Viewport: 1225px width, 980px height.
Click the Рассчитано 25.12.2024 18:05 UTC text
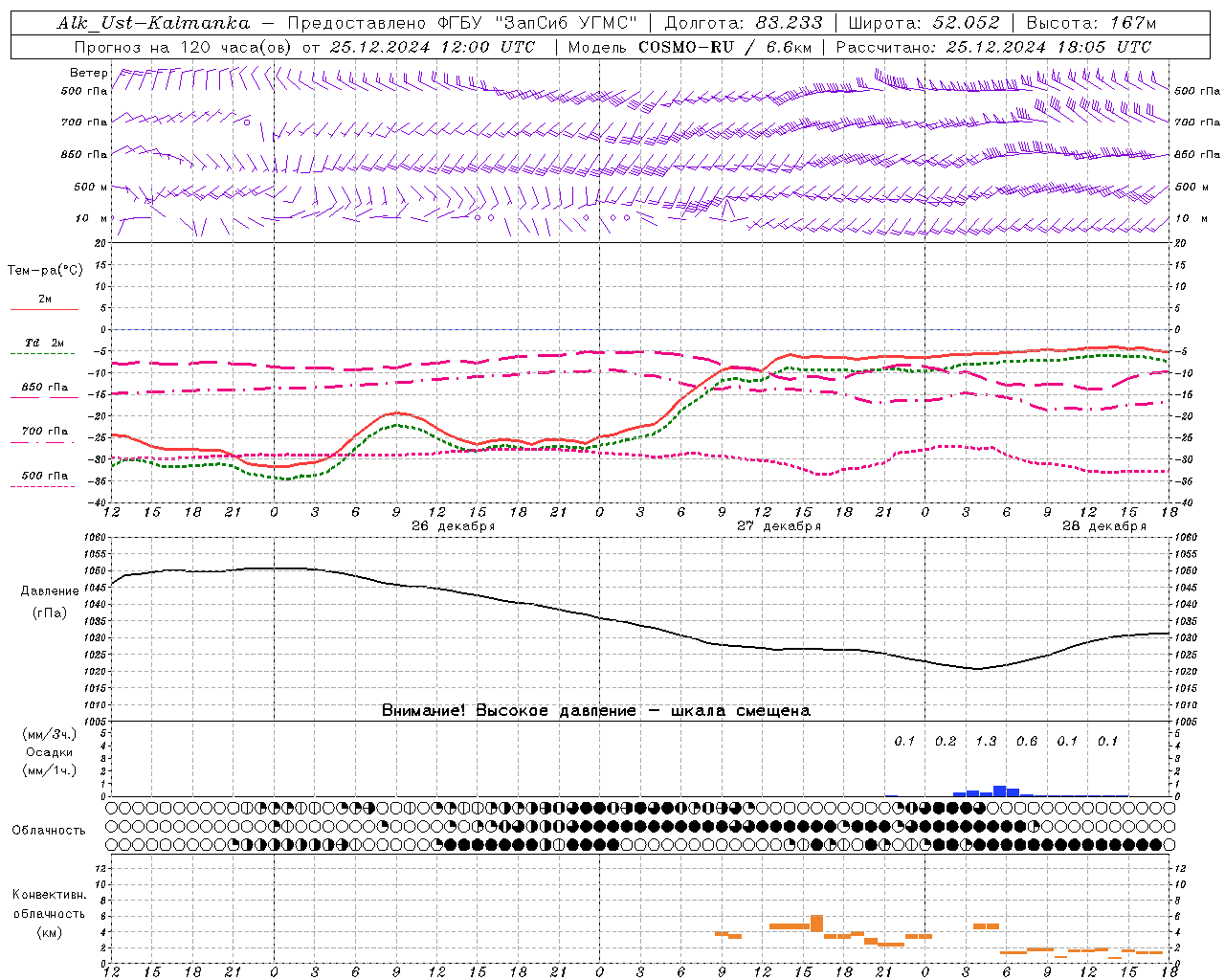[993, 47]
